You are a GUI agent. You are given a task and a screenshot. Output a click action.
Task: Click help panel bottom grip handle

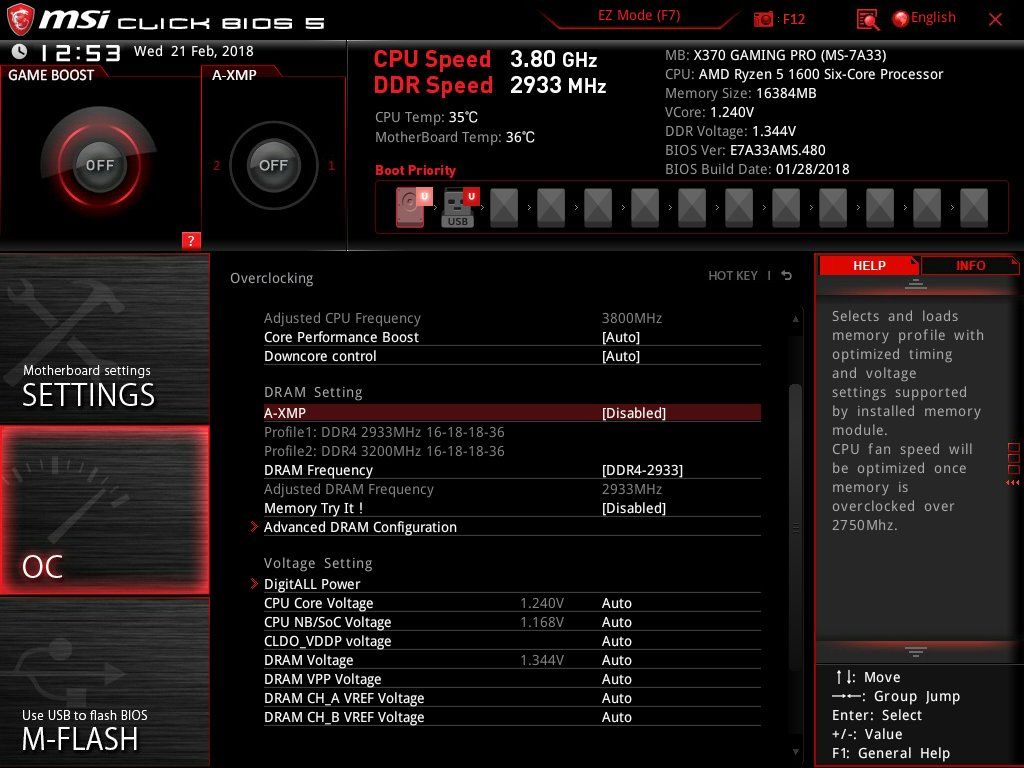tap(916, 651)
